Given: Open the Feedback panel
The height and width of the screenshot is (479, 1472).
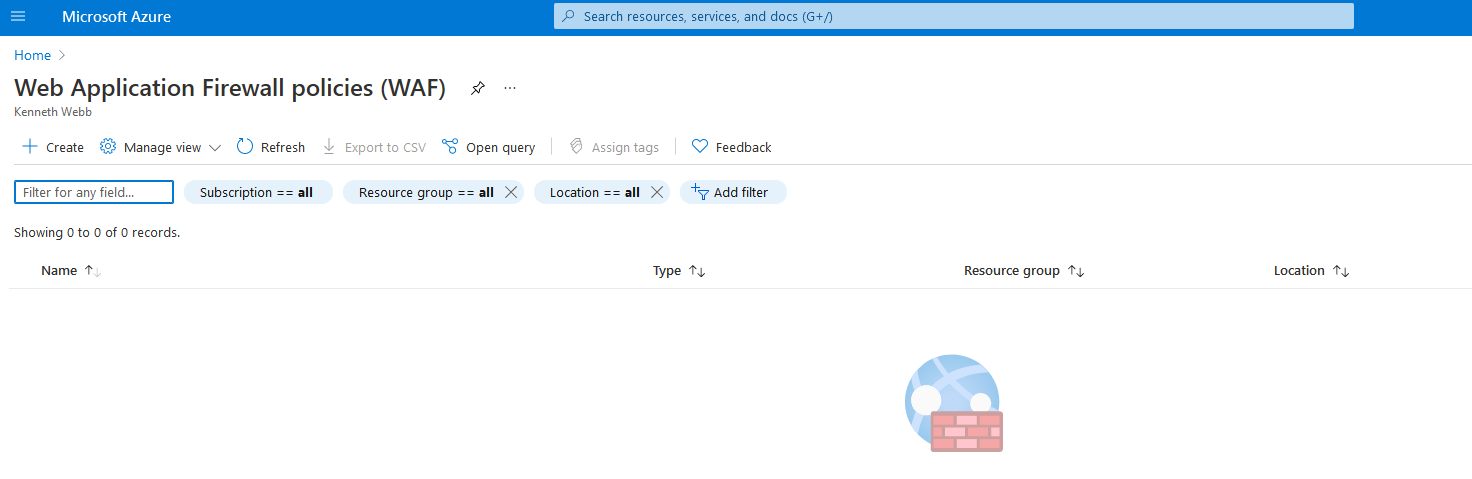Looking at the screenshot, I should coord(732,147).
